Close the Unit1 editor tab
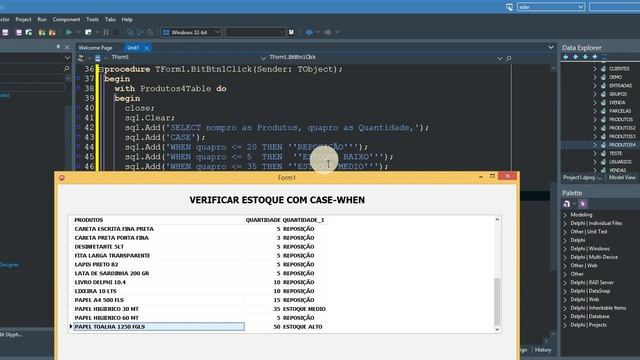This screenshot has height=360, width=640. pyautogui.click(x=147, y=48)
